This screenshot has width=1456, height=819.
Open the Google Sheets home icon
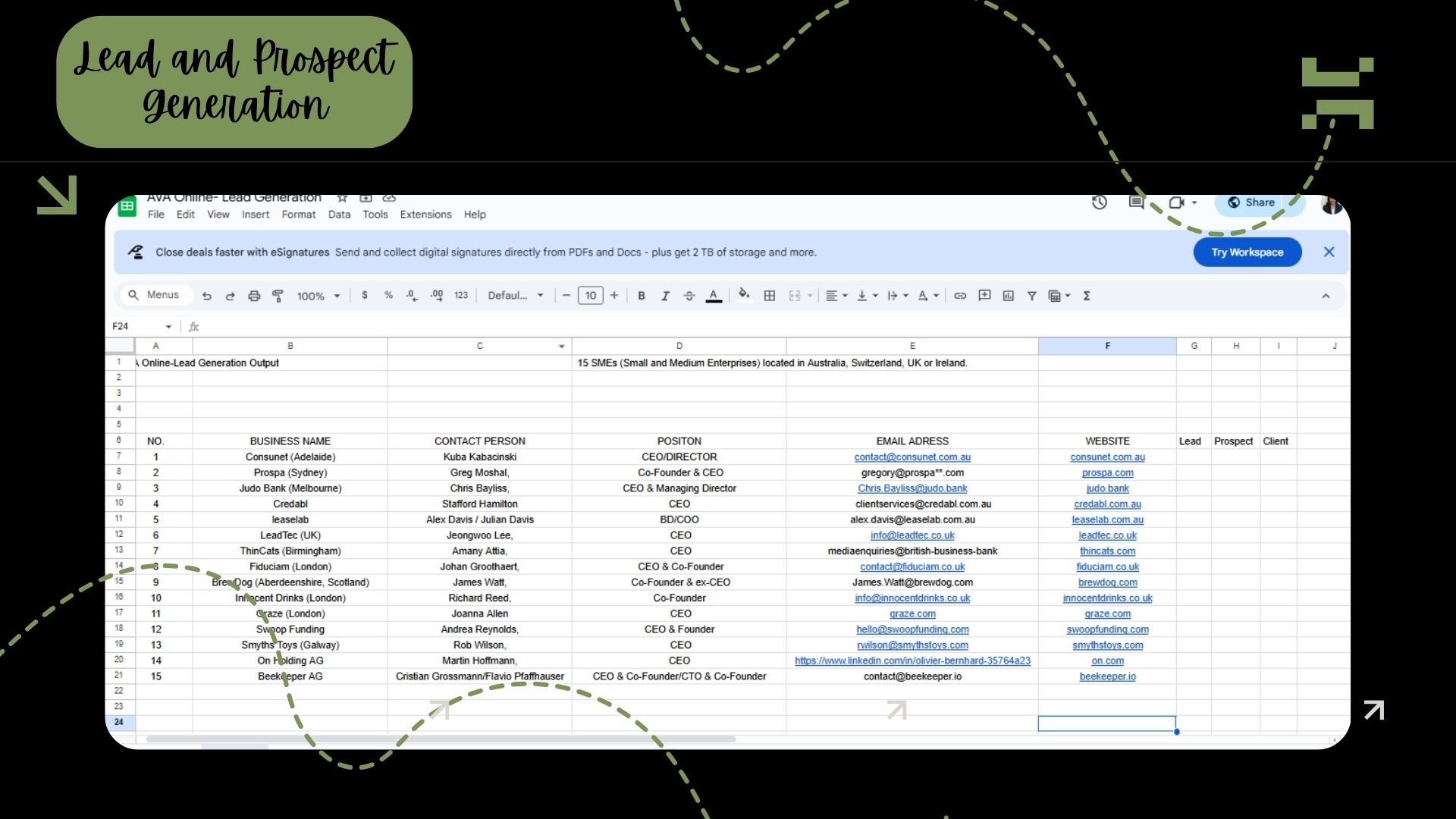click(127, 206)
